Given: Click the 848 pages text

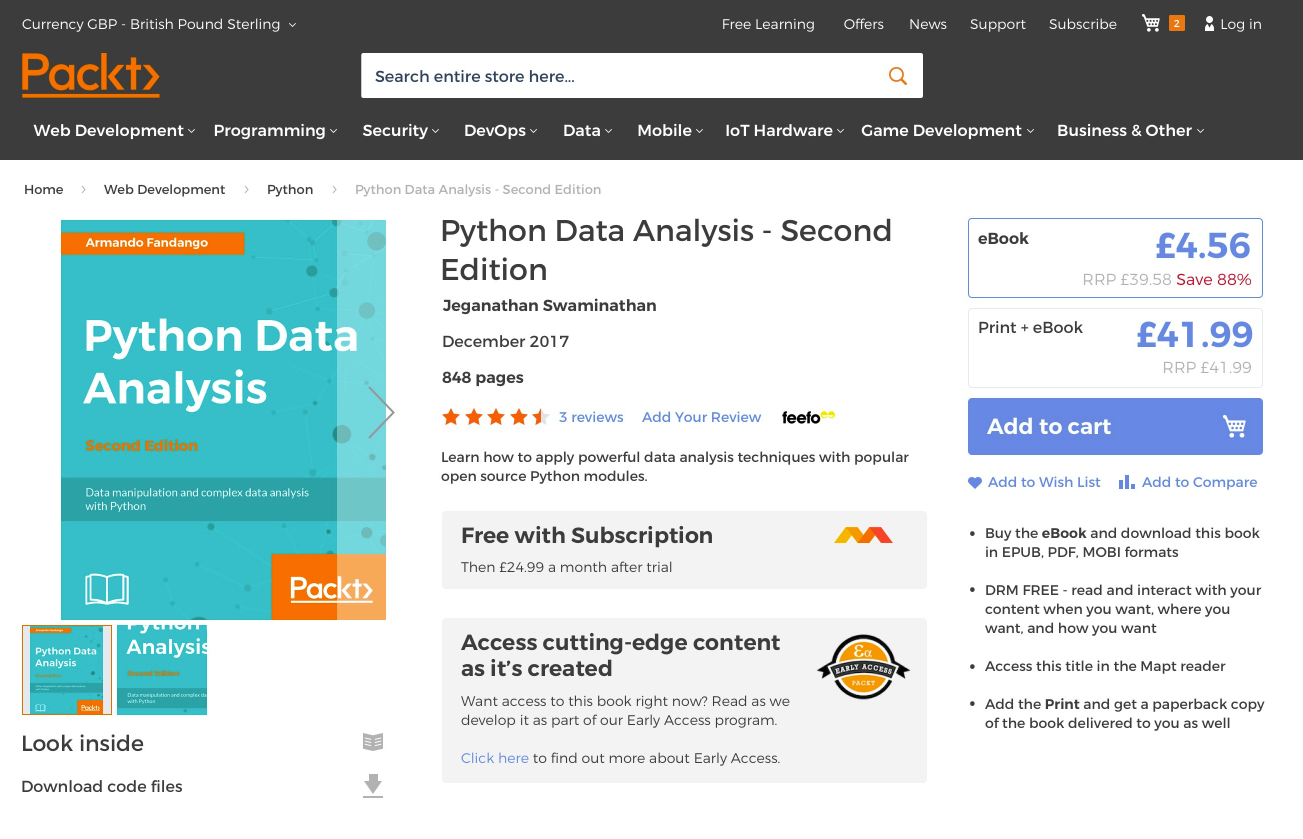Looking at the screenshot, I should point(482,377).
